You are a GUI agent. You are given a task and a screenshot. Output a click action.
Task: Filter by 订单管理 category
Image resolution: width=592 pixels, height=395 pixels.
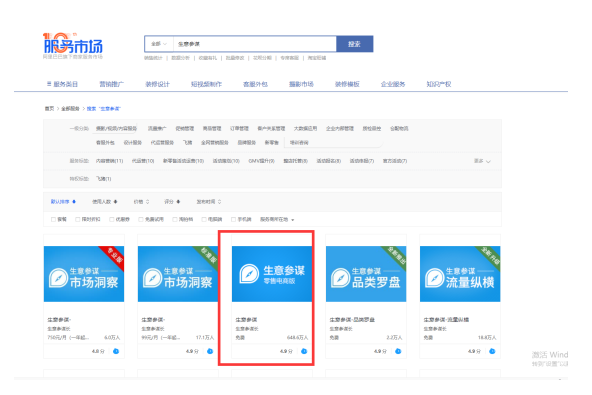click(239, 128)
